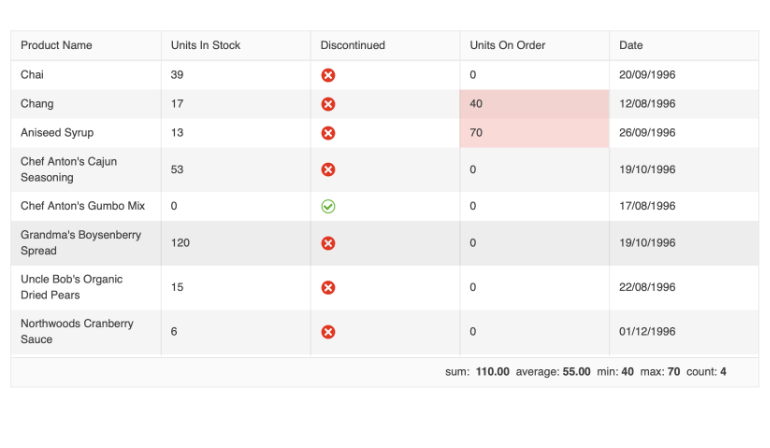Click Northwoods Cranberry Sauce discontinued icon
This screenshot has height=448, width=770.
(328, 332)
